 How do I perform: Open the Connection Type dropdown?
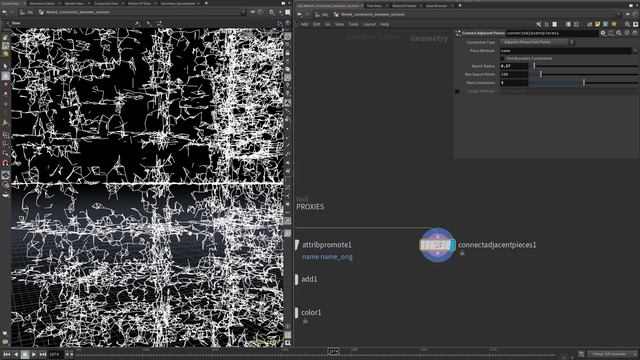point(536,42)
